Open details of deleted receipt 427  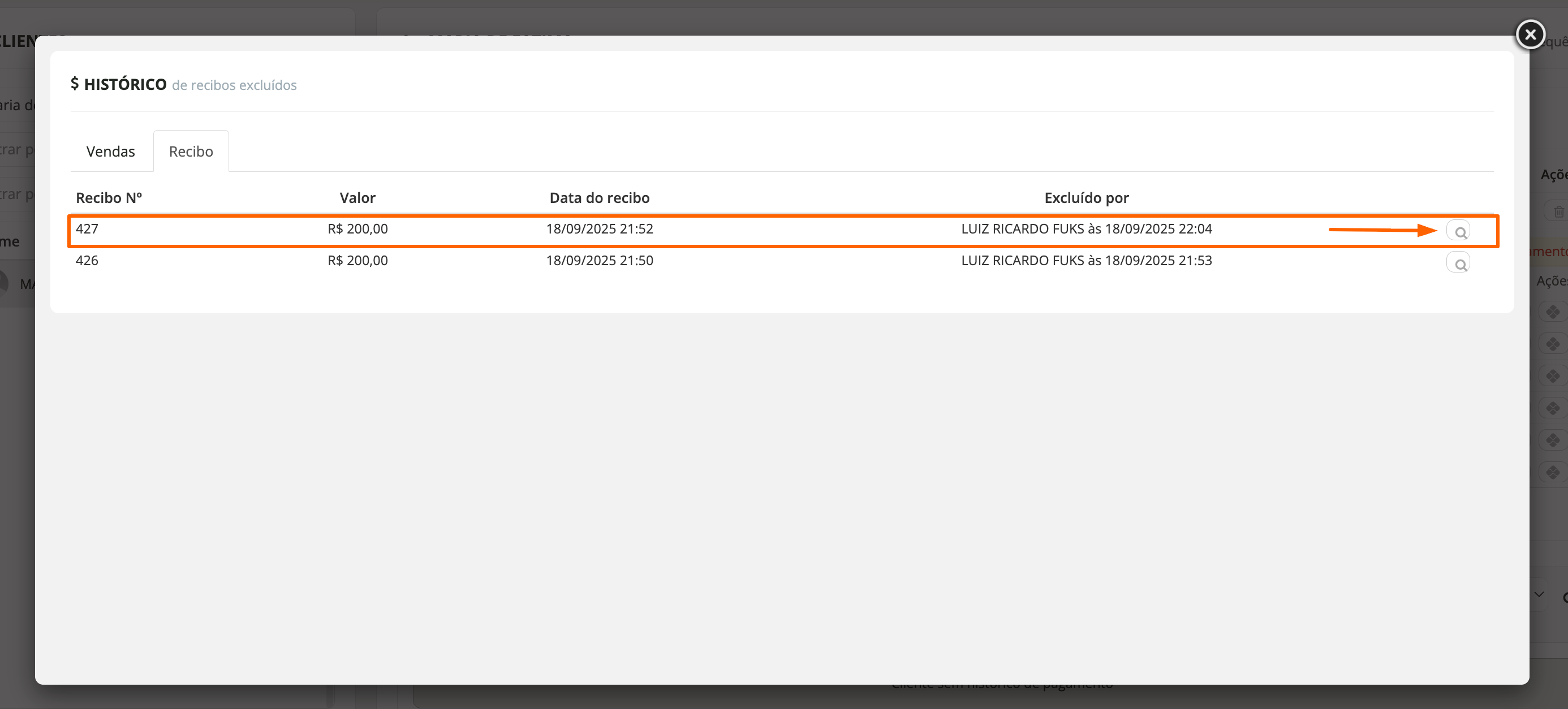tap(1458, 231)
